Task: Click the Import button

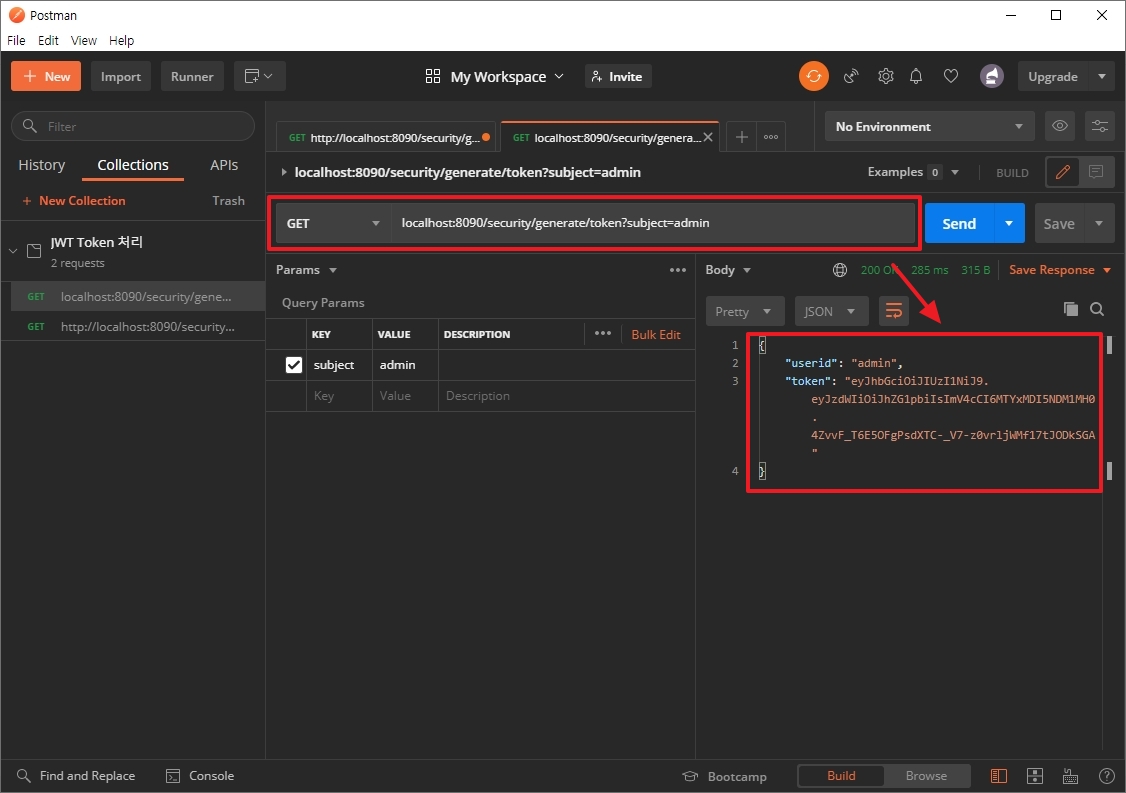Action: (x=121, y=76)
